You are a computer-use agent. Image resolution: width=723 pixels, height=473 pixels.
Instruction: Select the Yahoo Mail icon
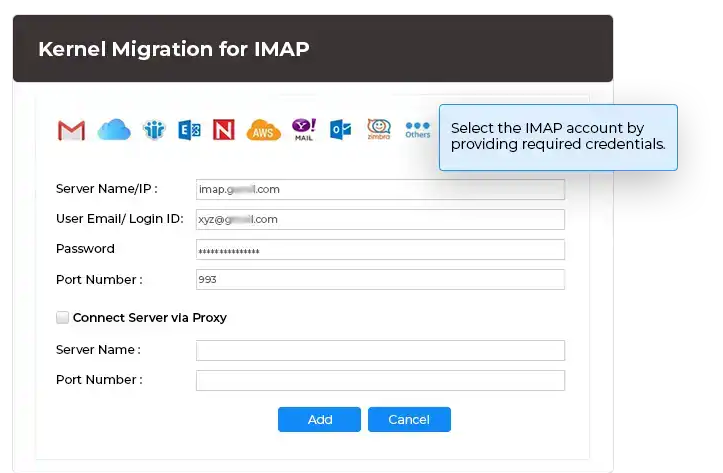tap(303, 130)
